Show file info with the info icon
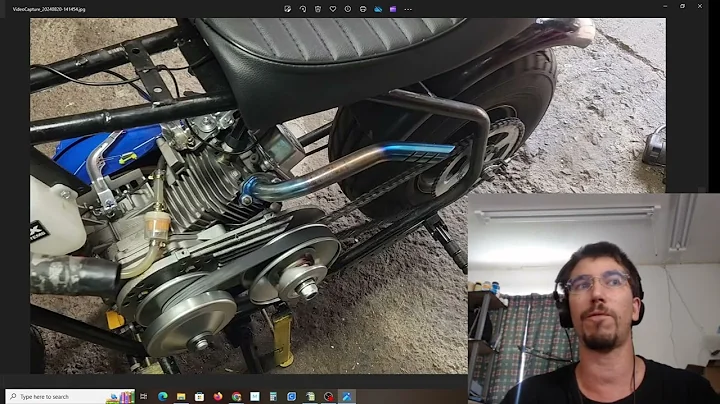Screen dimensions: 720x404 pos(348,9)
